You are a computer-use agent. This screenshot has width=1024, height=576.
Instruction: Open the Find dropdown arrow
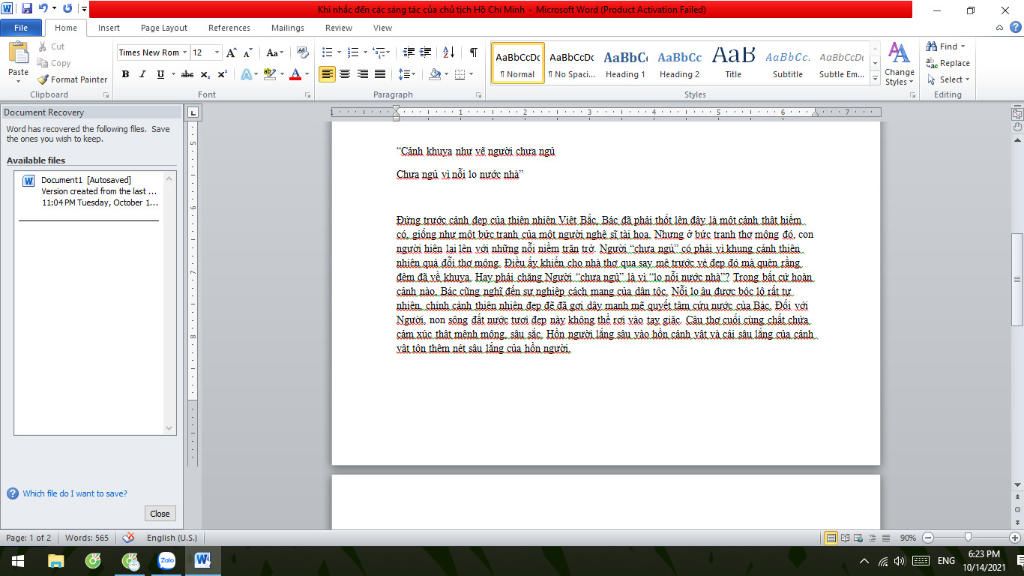[963, 46]
